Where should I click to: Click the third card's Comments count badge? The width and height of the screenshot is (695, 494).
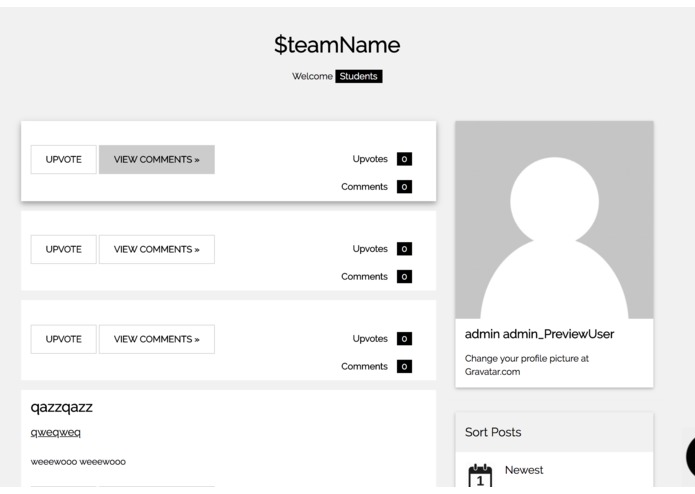(x=404, y=367)
